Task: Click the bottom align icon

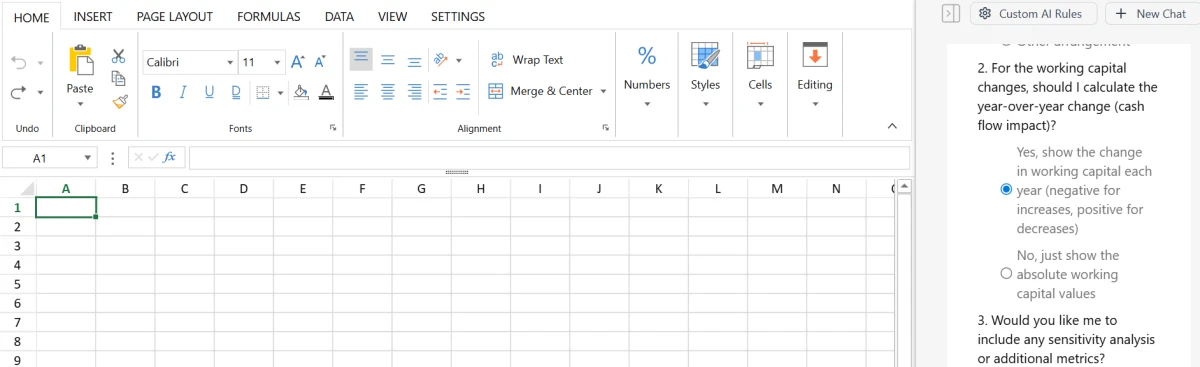Action: coord(414,60)
